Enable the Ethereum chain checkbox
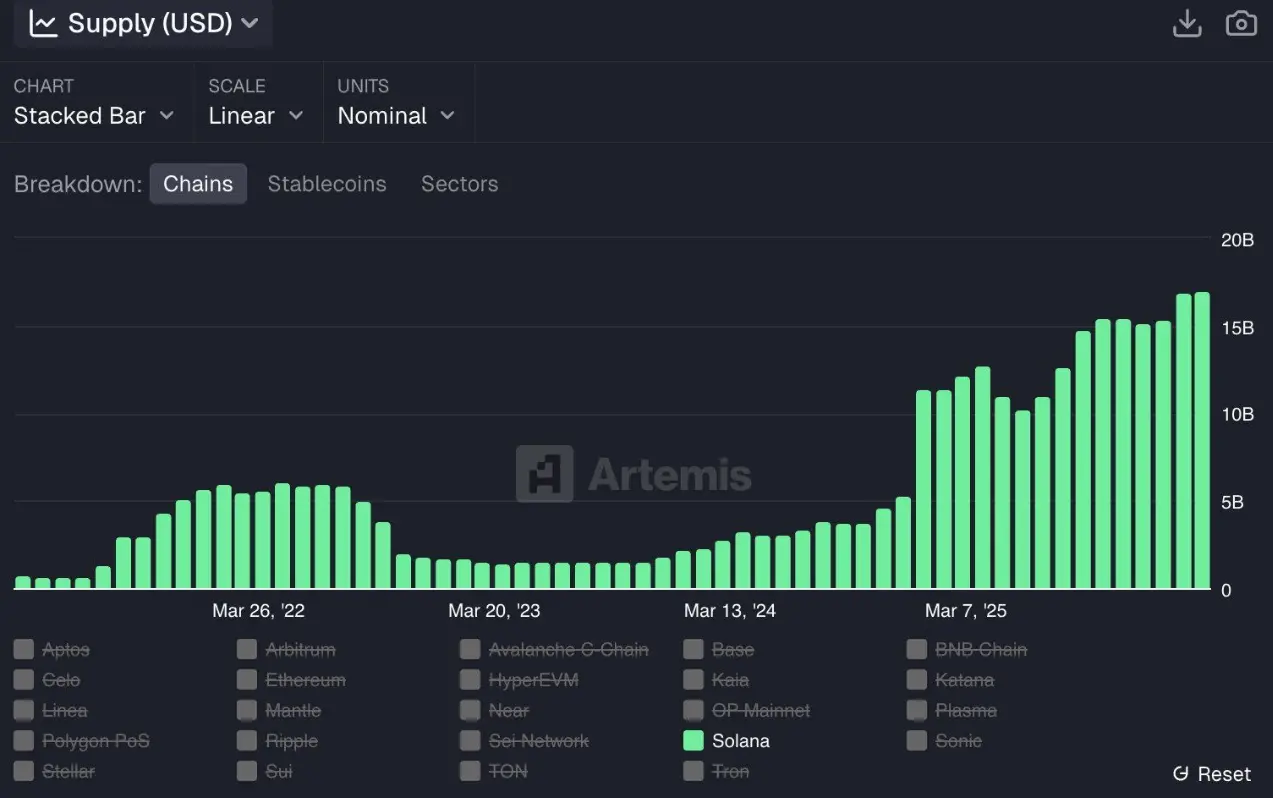Viewport: 1273px width, 798px height. point(247,680)
